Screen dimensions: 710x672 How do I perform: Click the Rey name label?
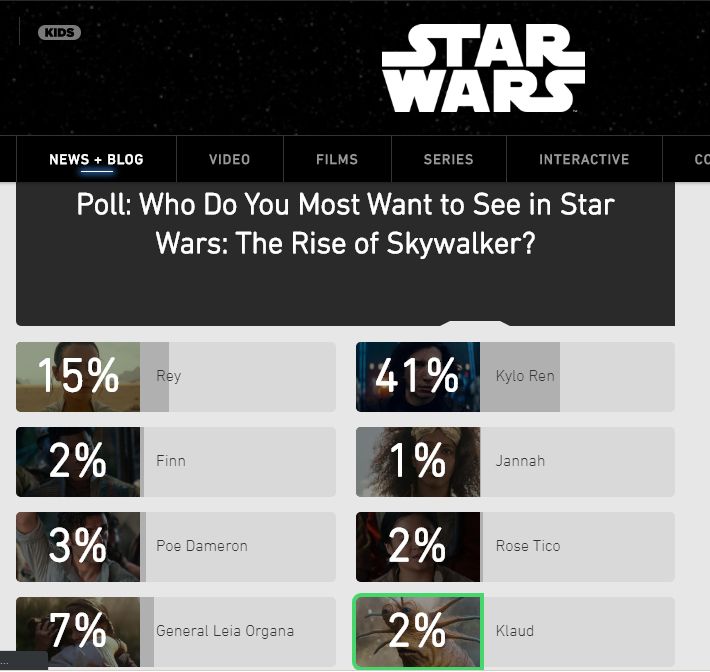(x=169, y=377)
